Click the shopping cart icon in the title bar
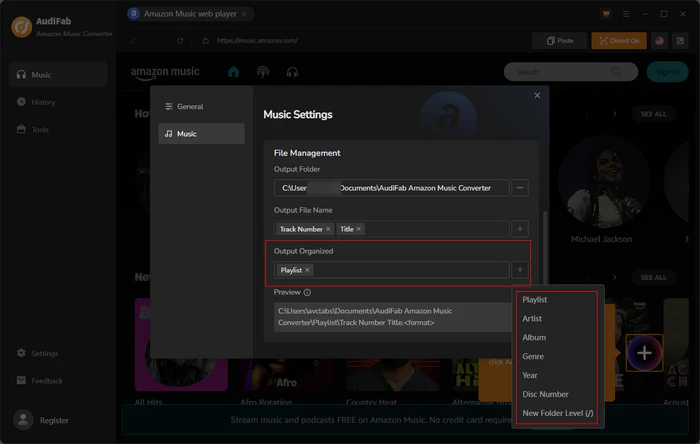Screen dimensions: 700x444 point(606,14)
